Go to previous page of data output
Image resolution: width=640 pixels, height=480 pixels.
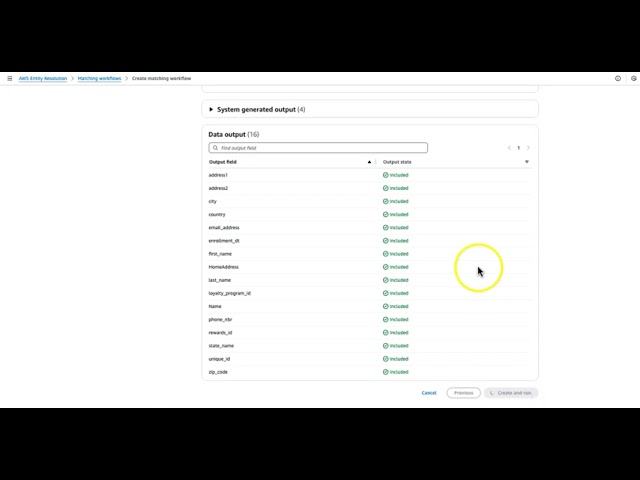click(x=509, y=148)
